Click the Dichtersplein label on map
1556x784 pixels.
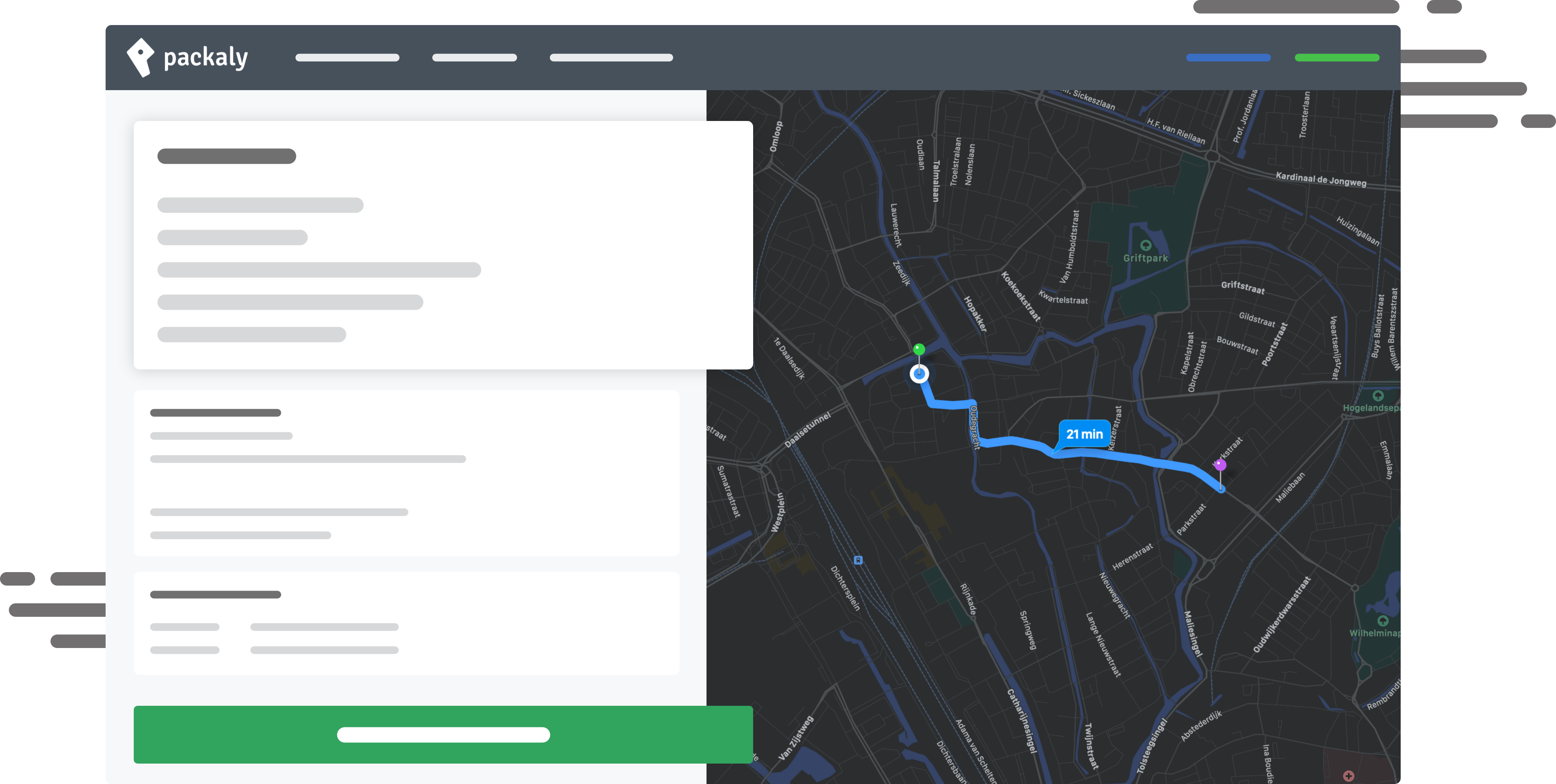coord(844,588)
